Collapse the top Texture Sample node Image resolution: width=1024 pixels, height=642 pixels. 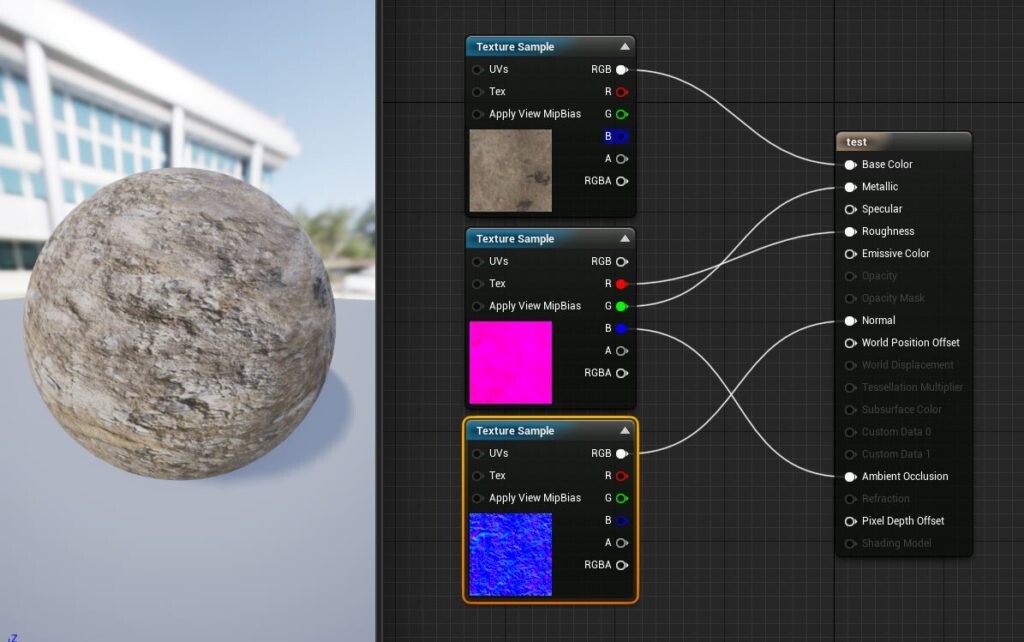tap(624, 46)
